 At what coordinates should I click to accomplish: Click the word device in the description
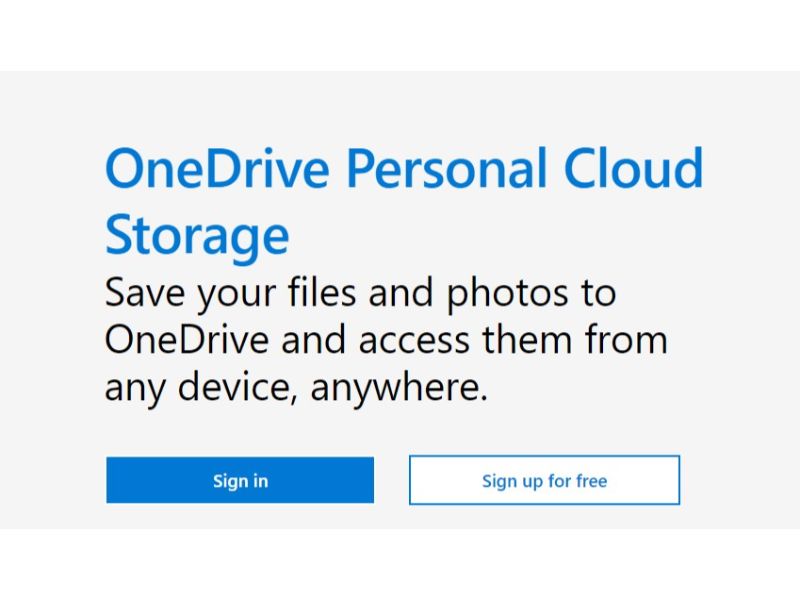(238, 388)
